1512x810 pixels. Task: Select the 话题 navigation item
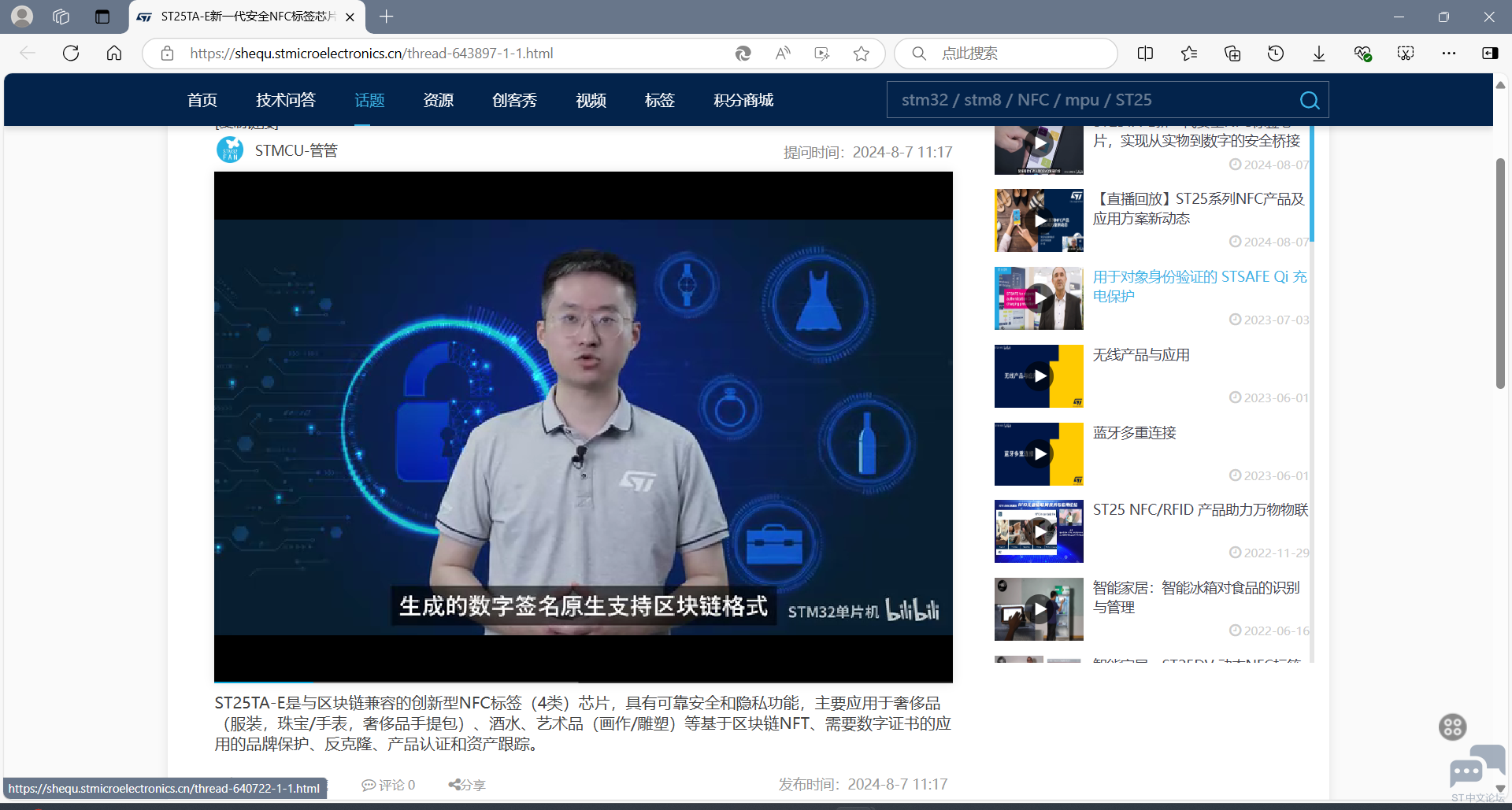(x=369, y=100)
